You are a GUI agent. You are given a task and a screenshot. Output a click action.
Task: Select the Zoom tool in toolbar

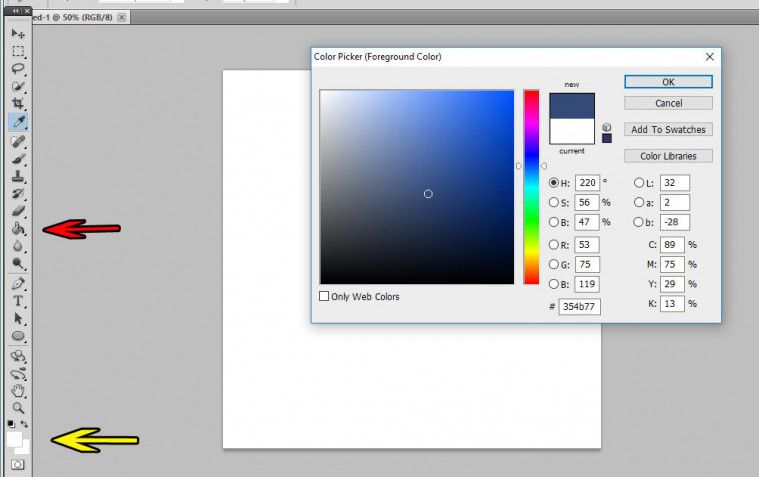(x=18, y=408)
